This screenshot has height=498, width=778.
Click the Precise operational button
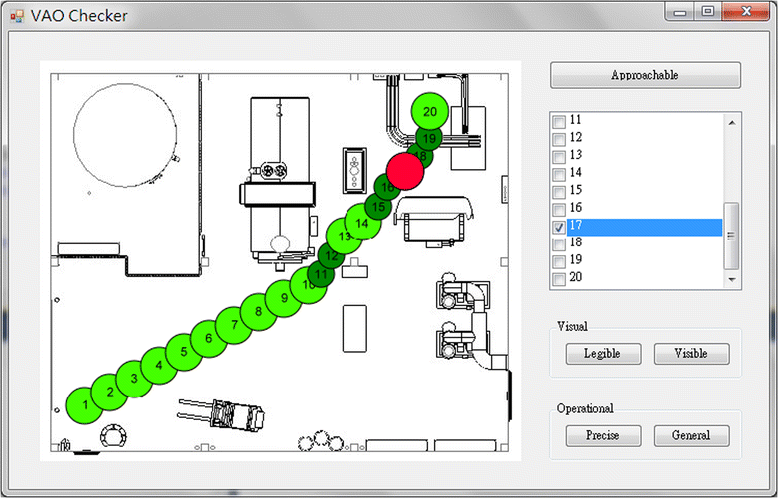[x=603, y=436]
